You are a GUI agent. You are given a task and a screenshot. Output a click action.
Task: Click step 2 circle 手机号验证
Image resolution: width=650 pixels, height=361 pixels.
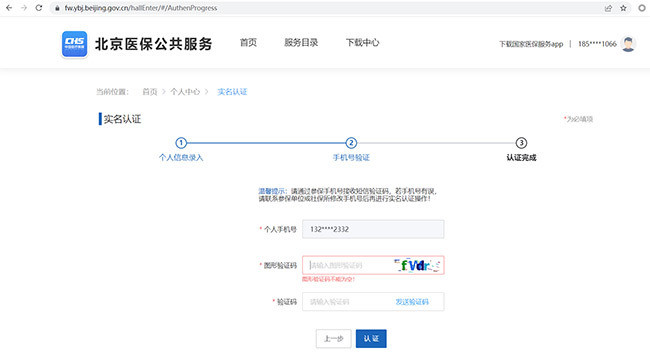(x=351, y=143)
